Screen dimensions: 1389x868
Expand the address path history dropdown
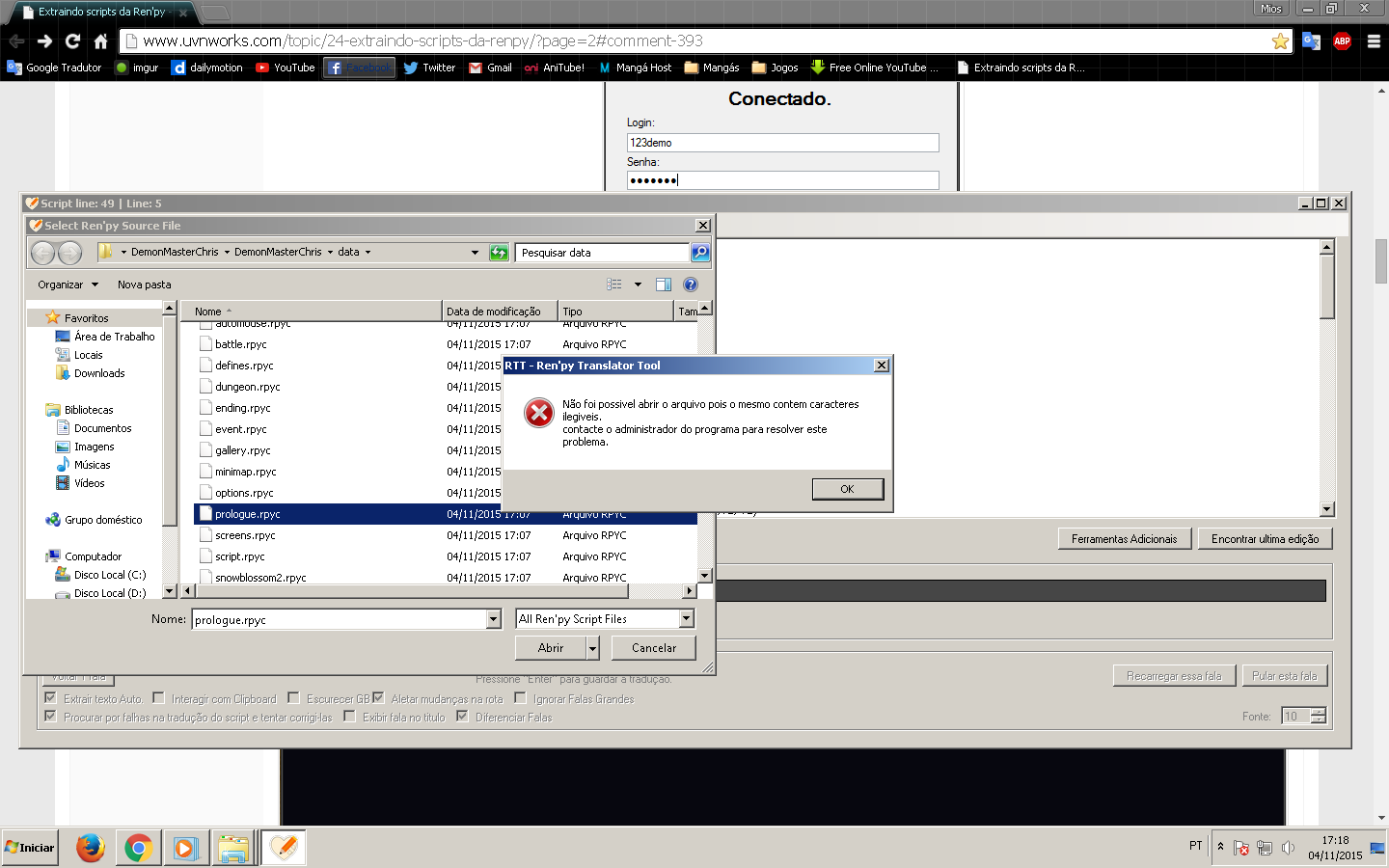point(475,253)
